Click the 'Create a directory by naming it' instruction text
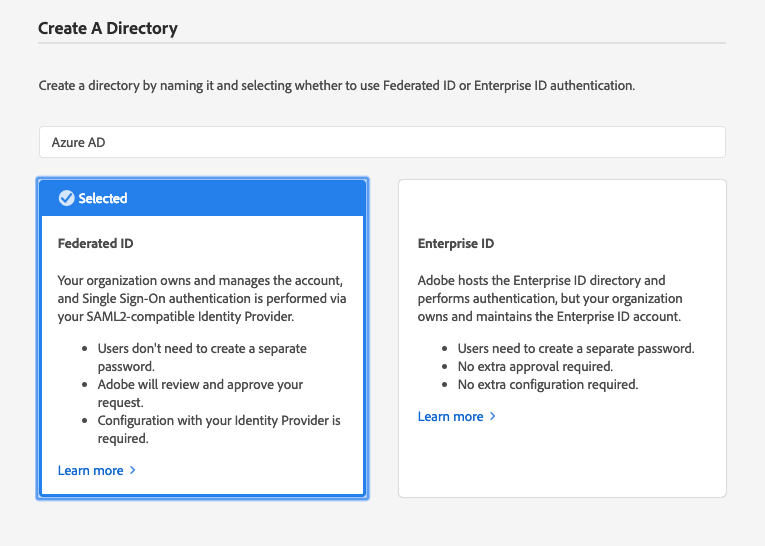Image resolution: width=765 pixels, height=546 pixels. pyautogui.click(x=337, y=85)
